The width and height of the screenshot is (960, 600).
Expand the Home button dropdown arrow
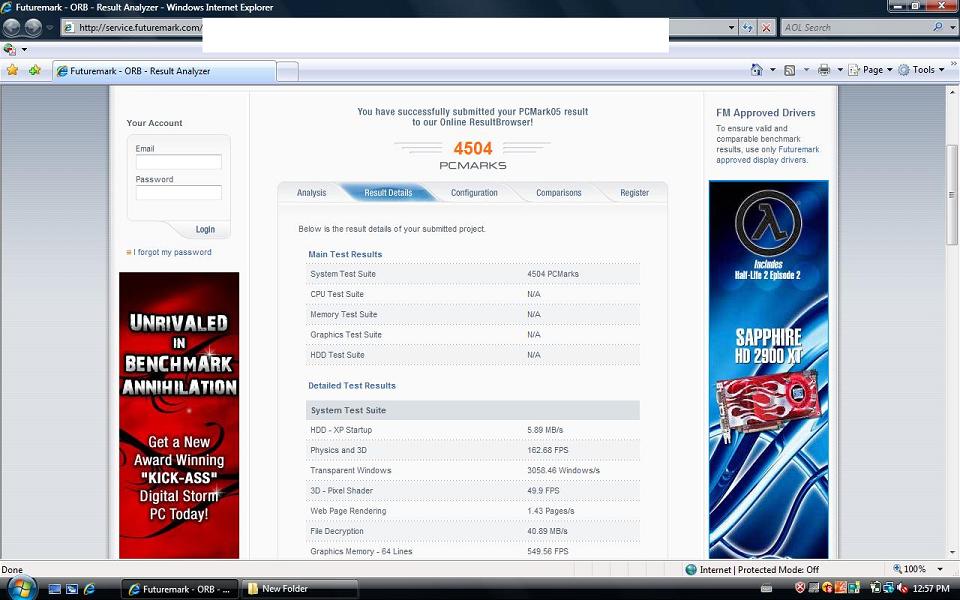tap(772, 70)
